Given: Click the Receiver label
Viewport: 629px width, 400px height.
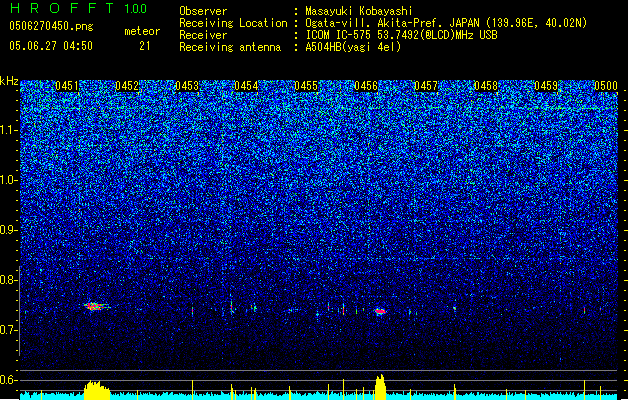Looking at the screenshot, I should tap(203, 35).
